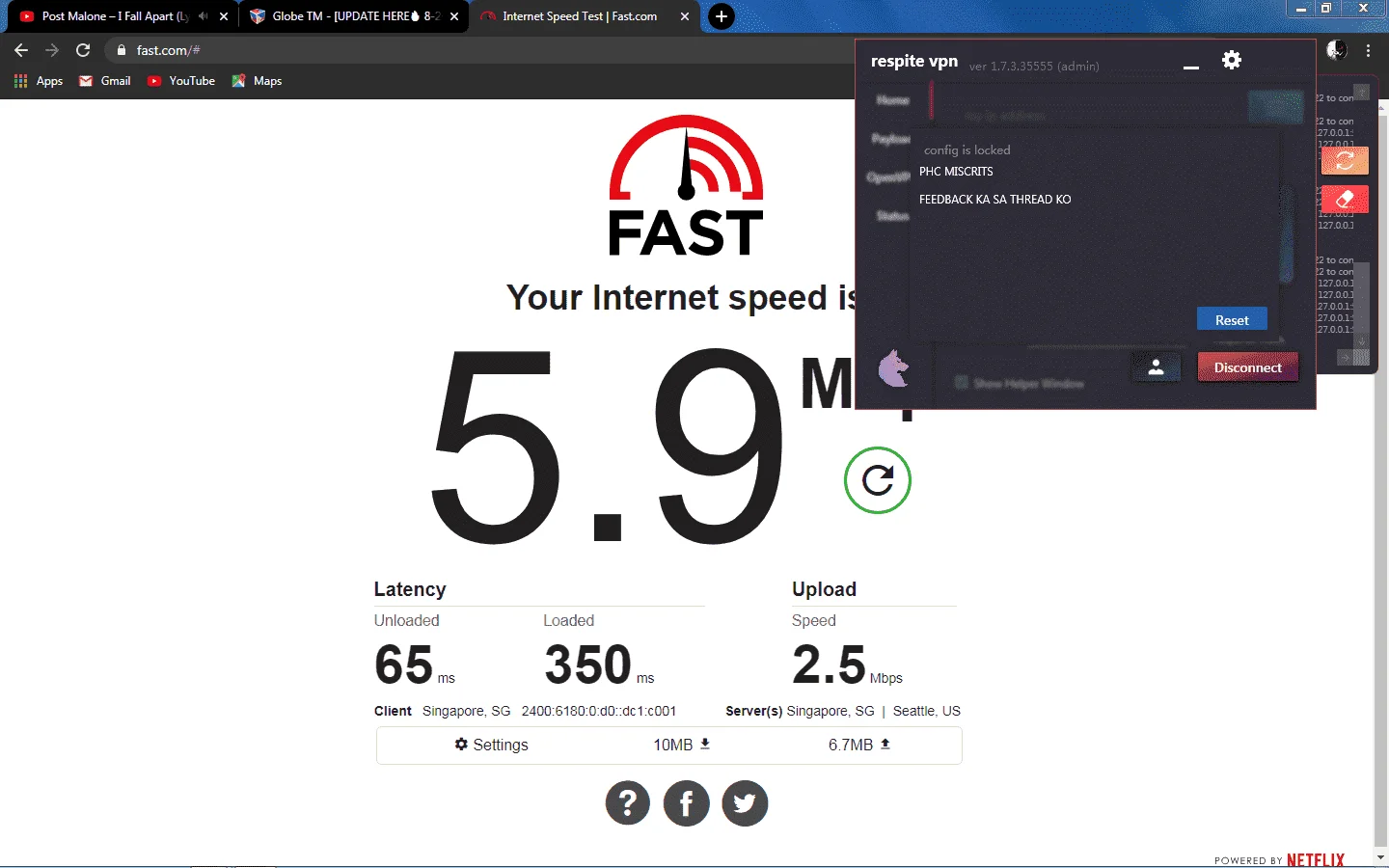The height and width of the screenshot is (868, 1389).
Task: Select the Status item in respite vpn sidebar
Action: pyautogui.click(x=892, y=216)
